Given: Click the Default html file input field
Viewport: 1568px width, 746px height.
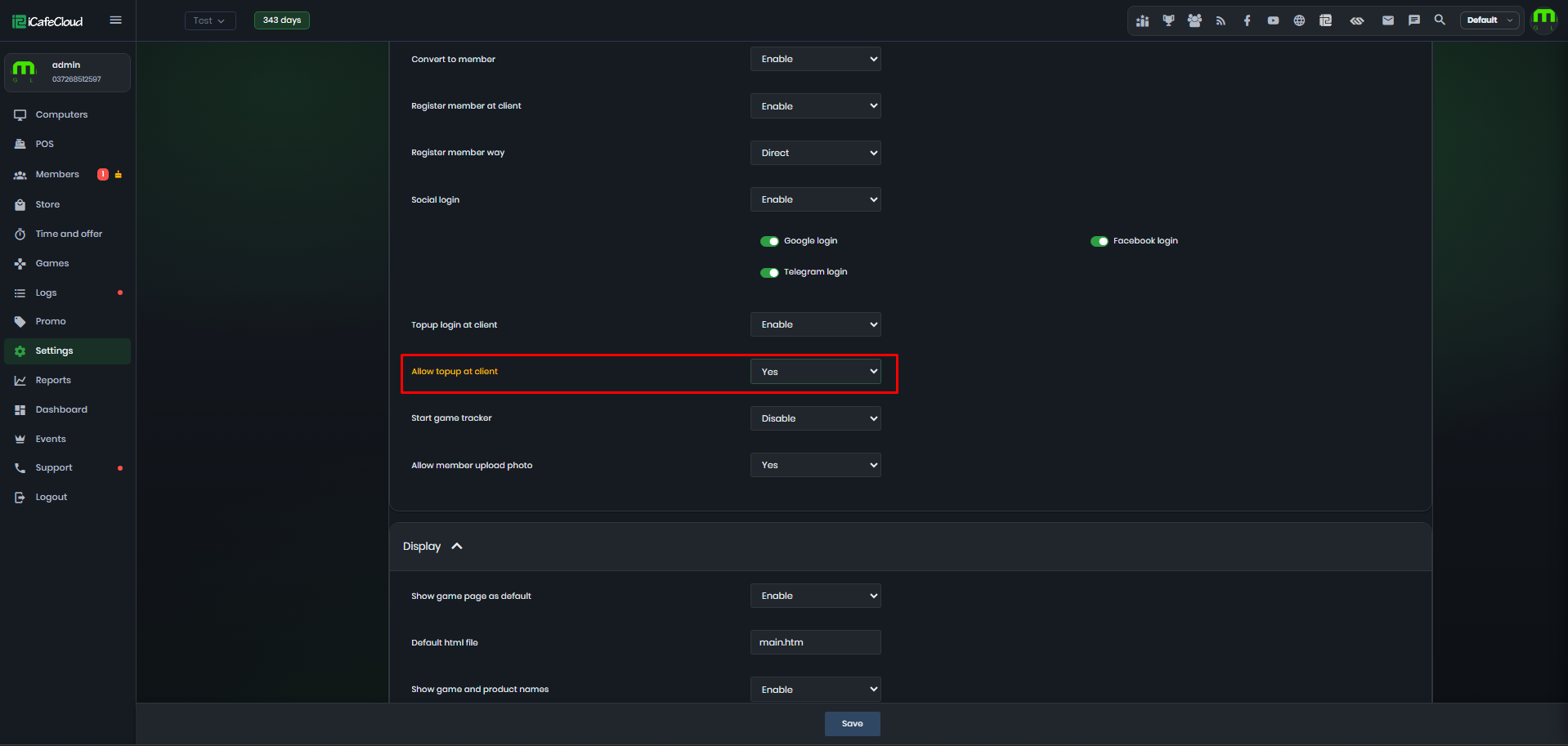Looking at the screenshot, I should (816, 642).
